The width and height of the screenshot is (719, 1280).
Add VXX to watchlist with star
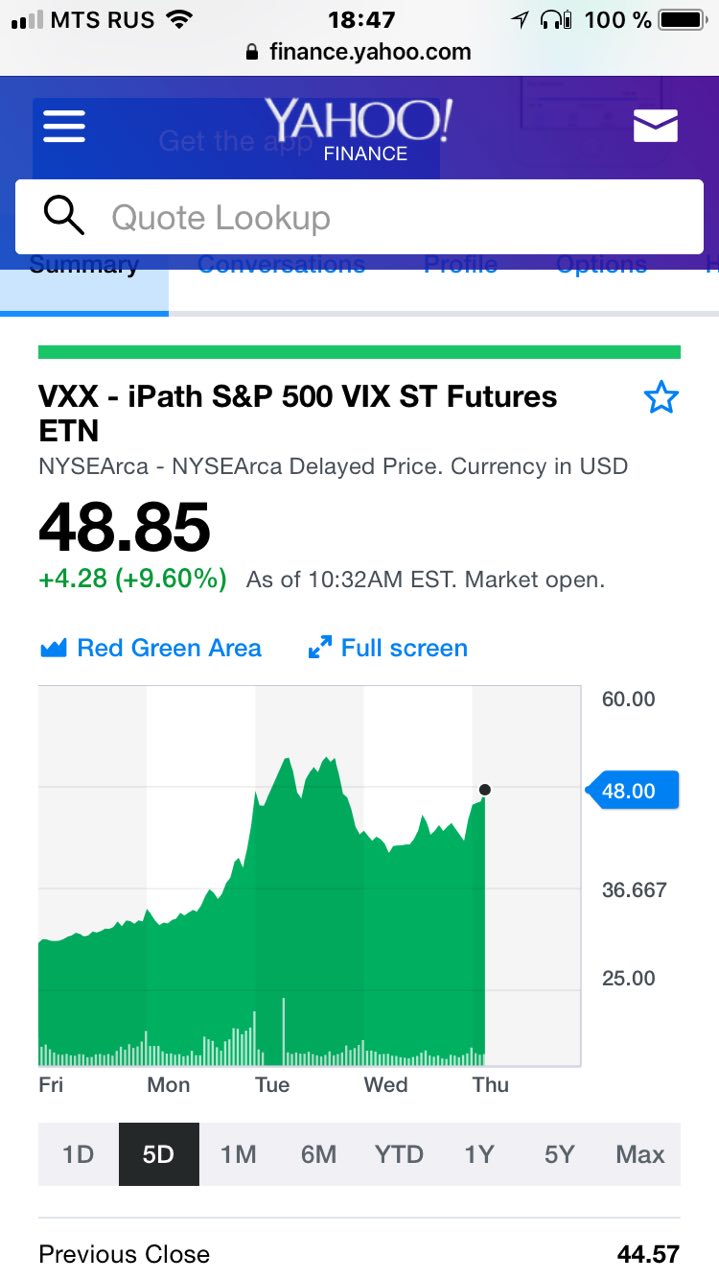661,398
